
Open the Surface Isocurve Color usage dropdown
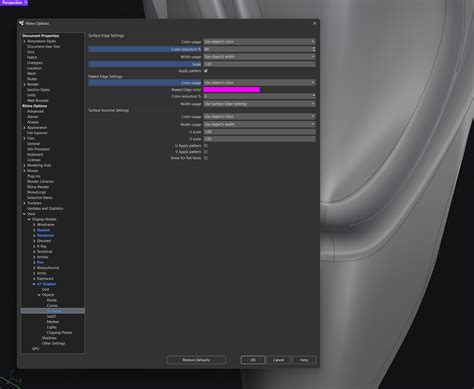[x=259, y=117]
